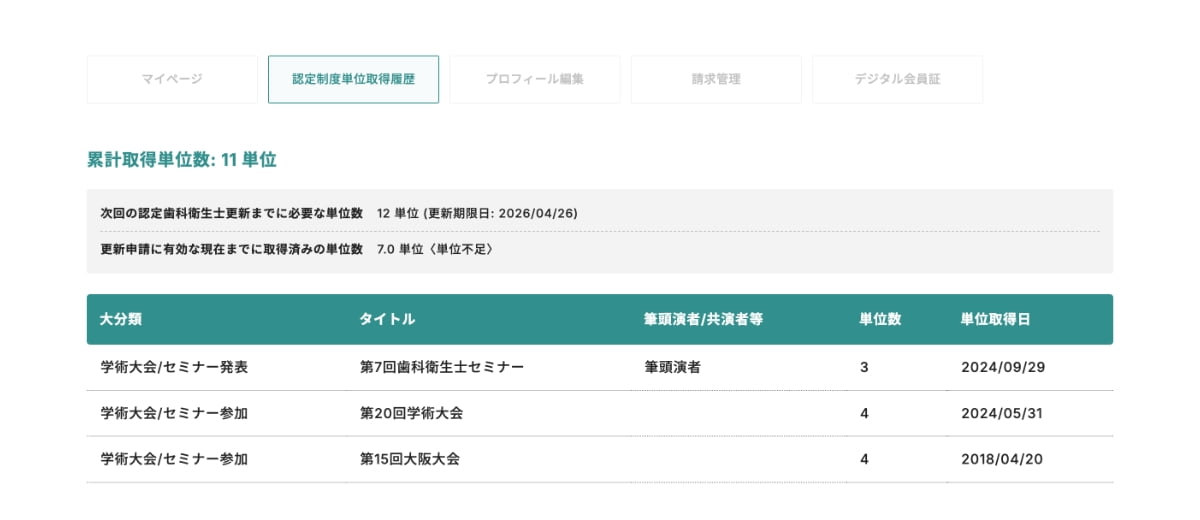The image size is (1200, 520).
Task: Click the 7.0 単位〈単位不足〉 value
Action: tap(435, 248)
